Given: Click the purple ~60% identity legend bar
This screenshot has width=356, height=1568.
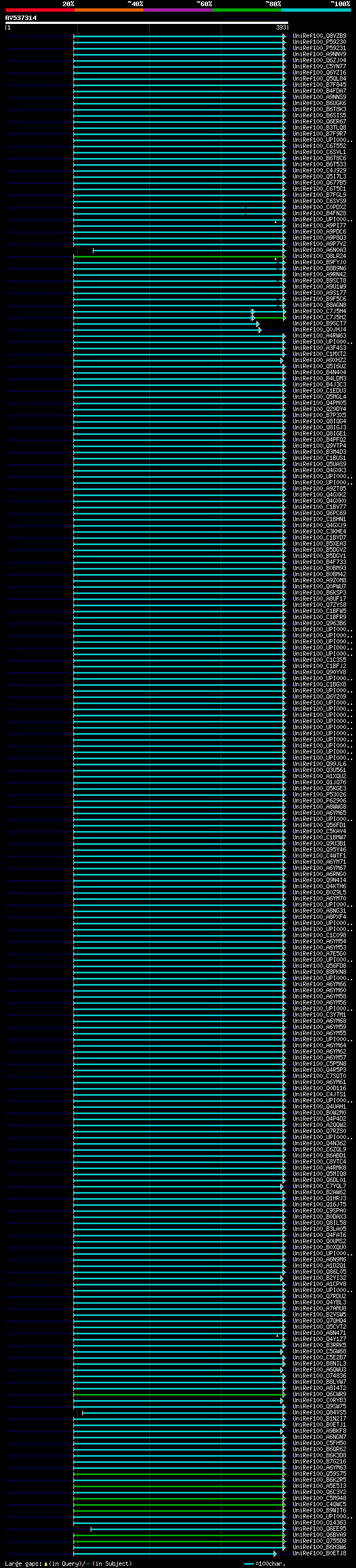Looking at the screenshot, I should tap(179, 11).
